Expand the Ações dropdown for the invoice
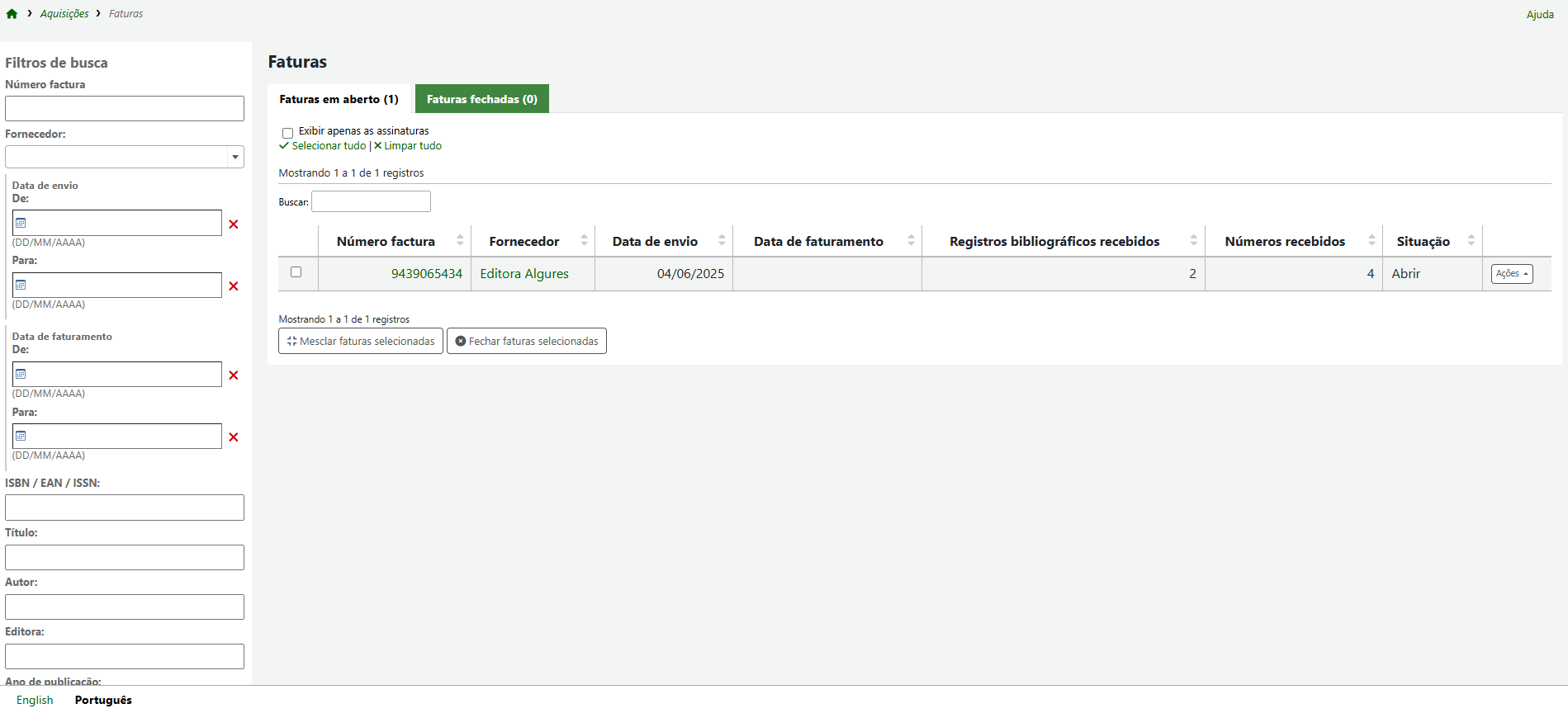Image resolution: width=1568 pixels, height=713 pixels. pos(1511,274)
